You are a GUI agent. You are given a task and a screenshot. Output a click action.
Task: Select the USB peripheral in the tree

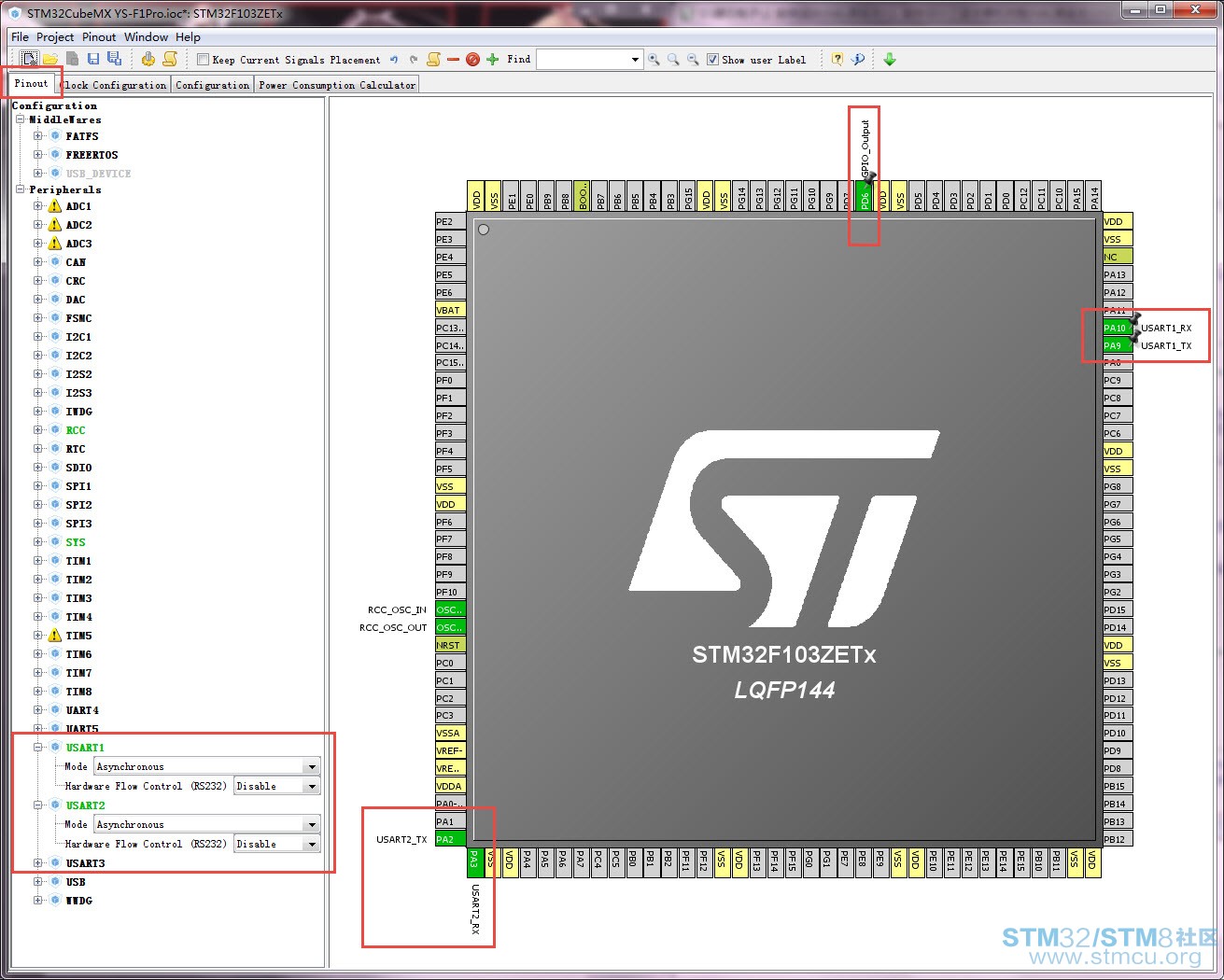pos(76,882)
